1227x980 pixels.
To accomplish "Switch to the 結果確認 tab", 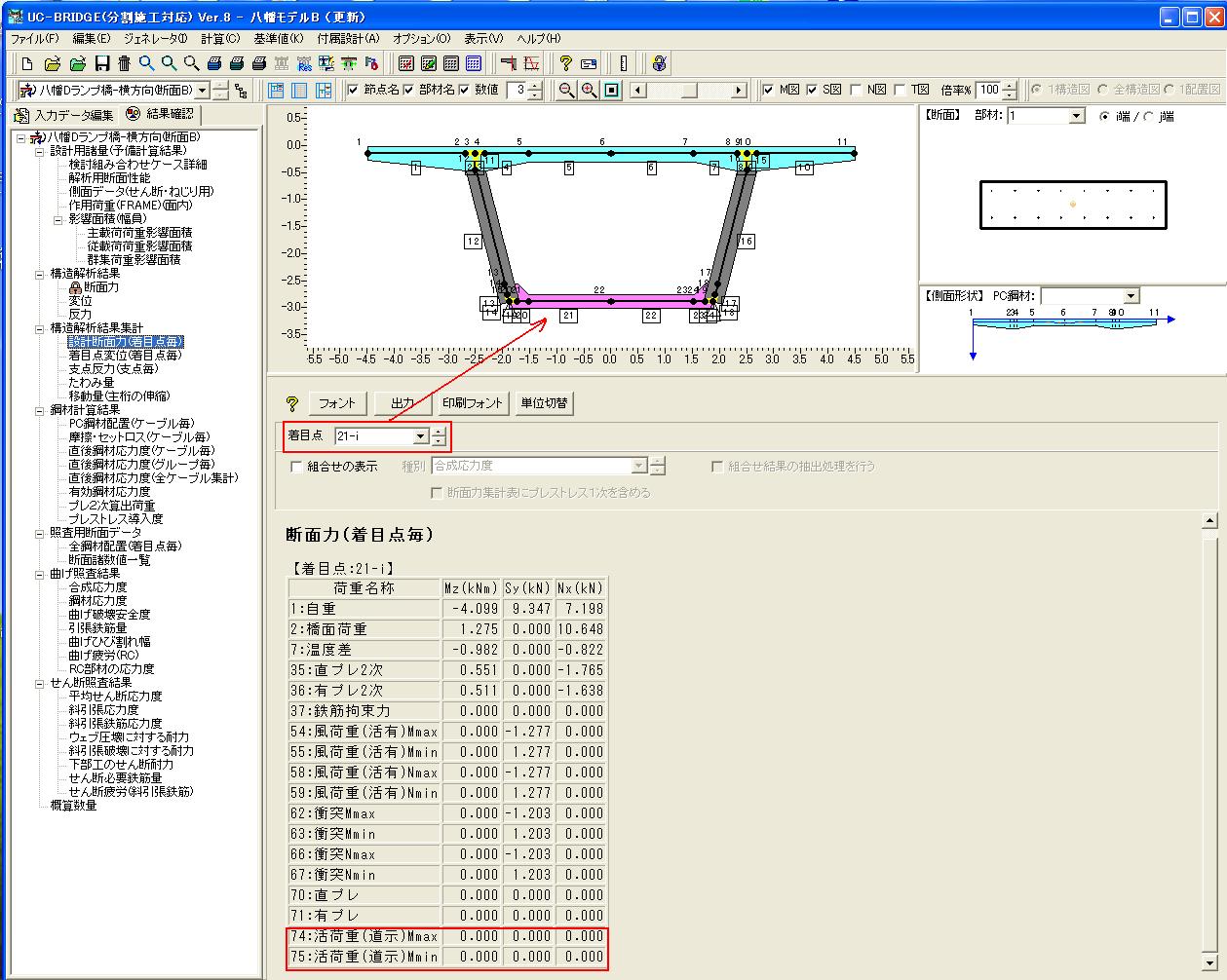I will (161, 115).
